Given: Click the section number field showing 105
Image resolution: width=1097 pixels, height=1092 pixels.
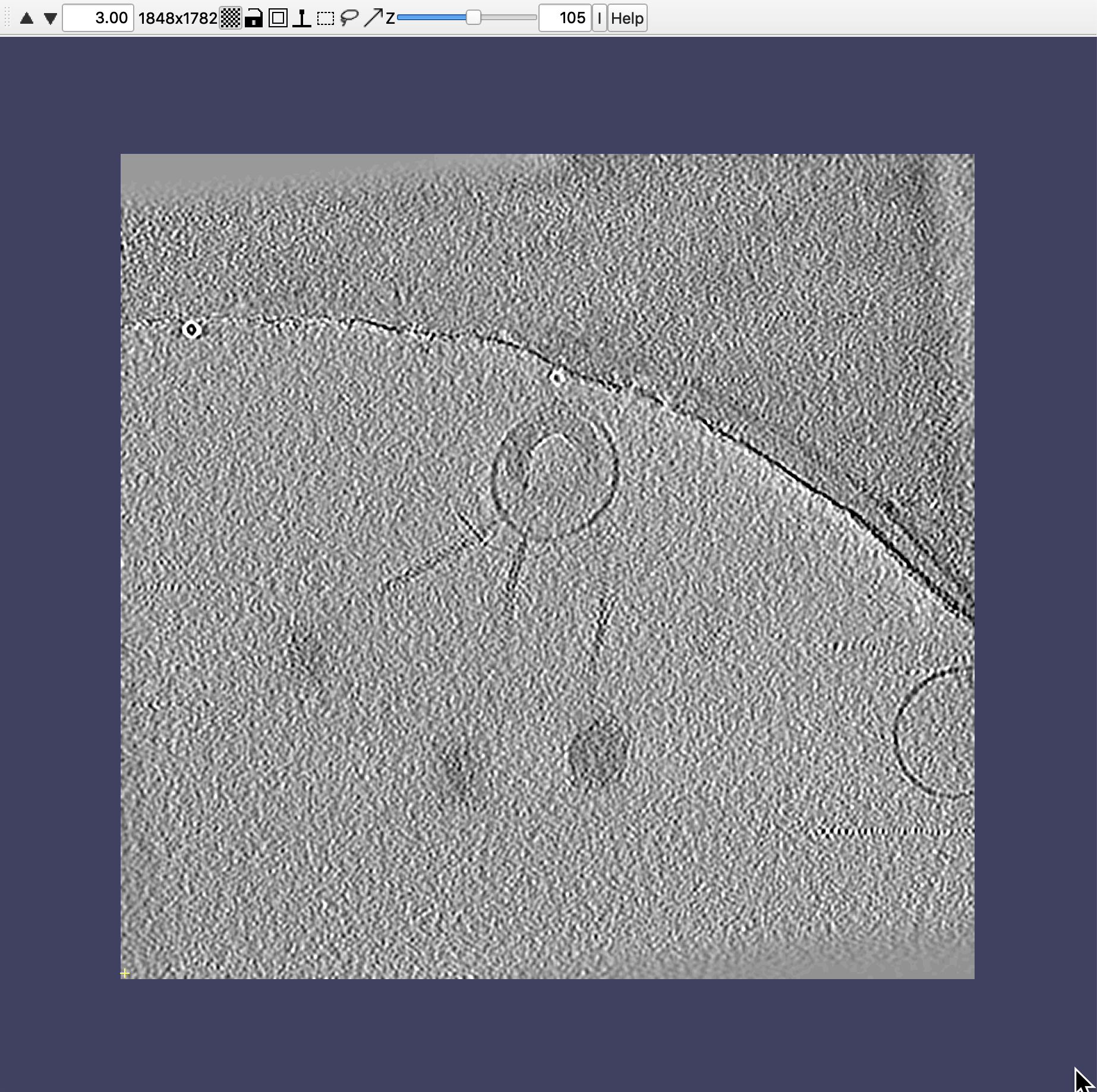Looking at the screenshot, I should [x=565, y=18].
